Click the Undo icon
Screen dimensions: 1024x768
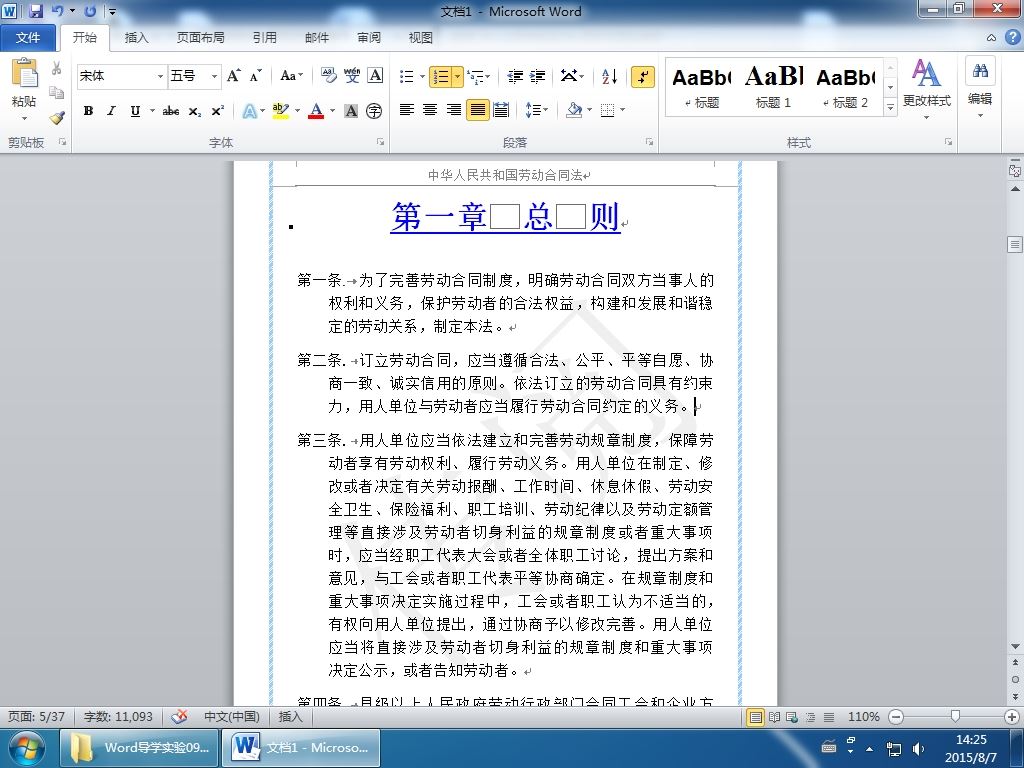point(57,11)
